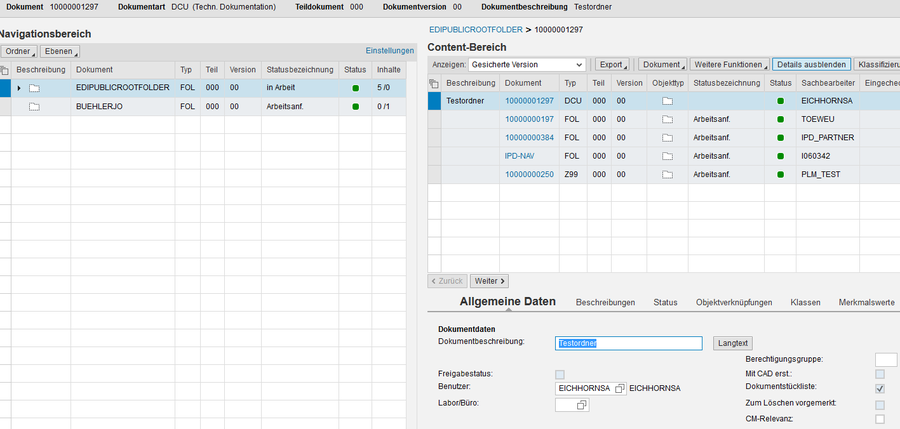This screenshot has height=429, width=900.
Task: Open the value help icon for the Labor/Büro field
Action: point(581,405)
